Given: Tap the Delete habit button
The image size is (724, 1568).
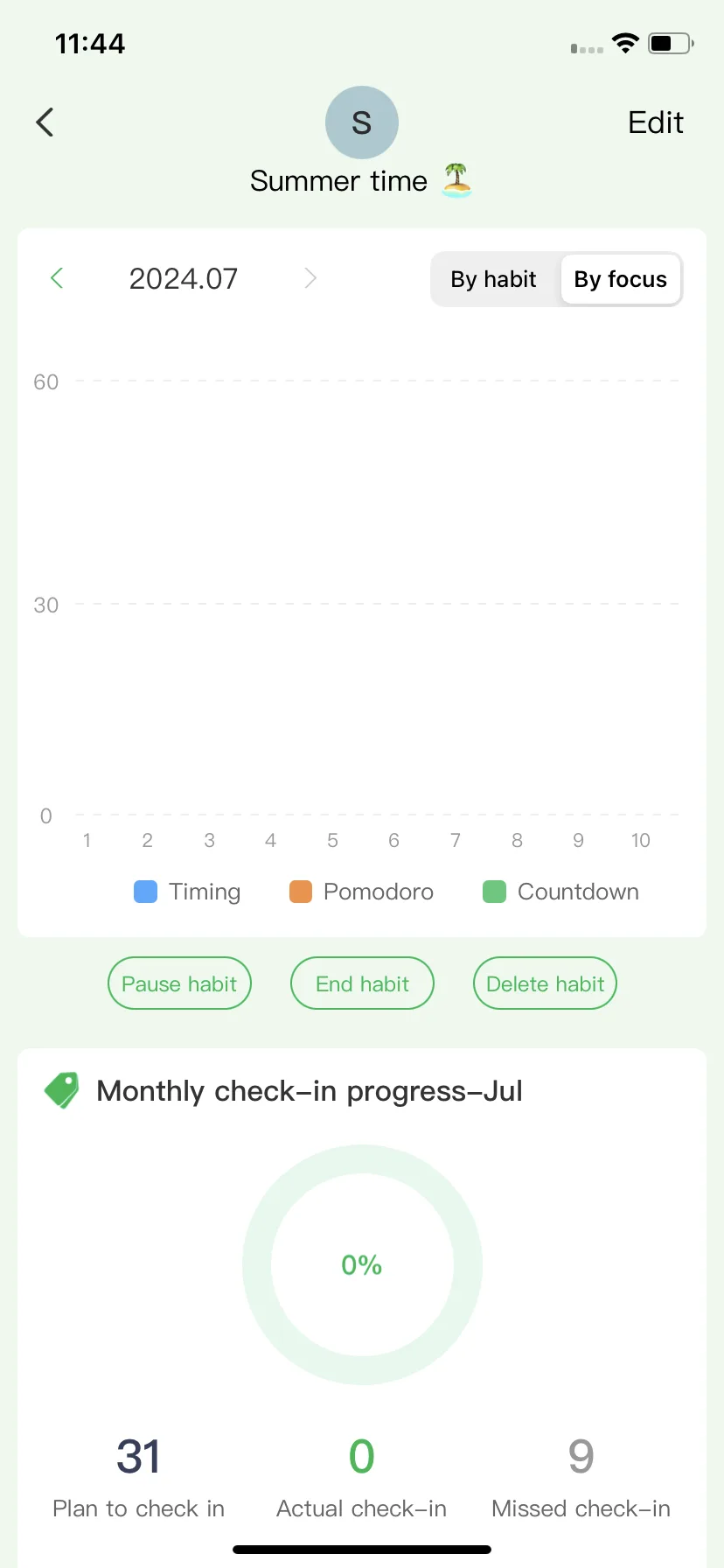Looking at the screenshot, I should click(x=545, y=983).
